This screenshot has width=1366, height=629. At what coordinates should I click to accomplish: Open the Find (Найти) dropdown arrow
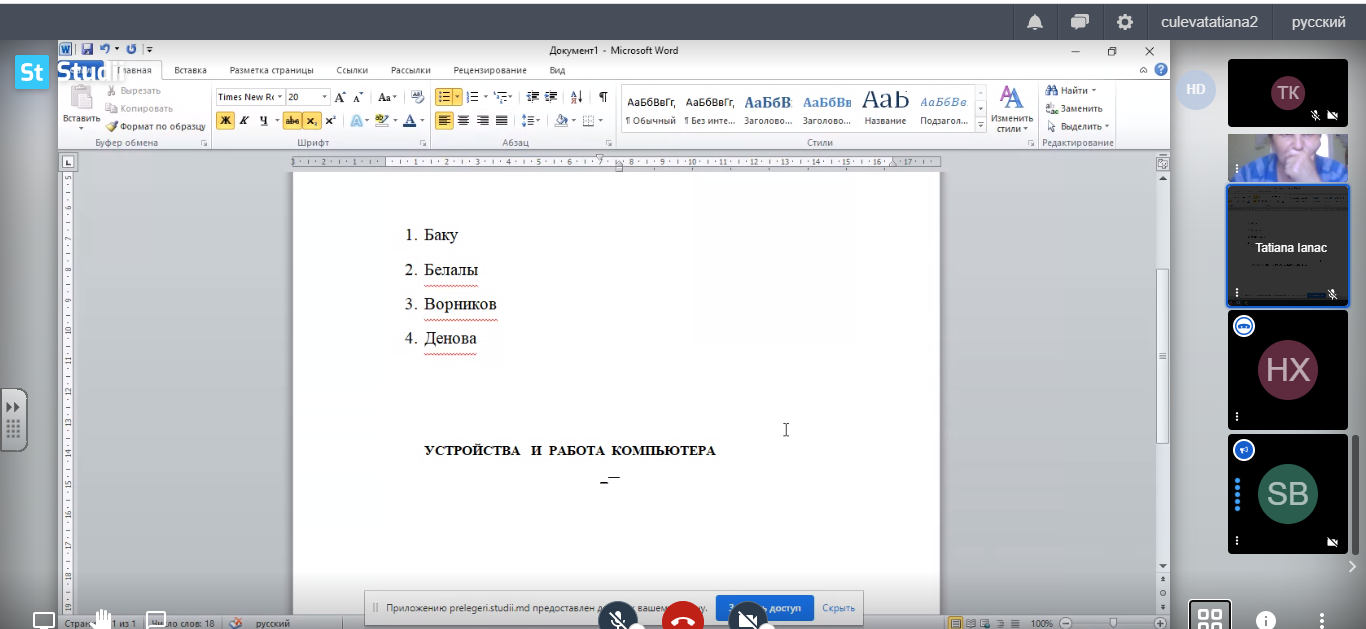tap(1093, 90)
